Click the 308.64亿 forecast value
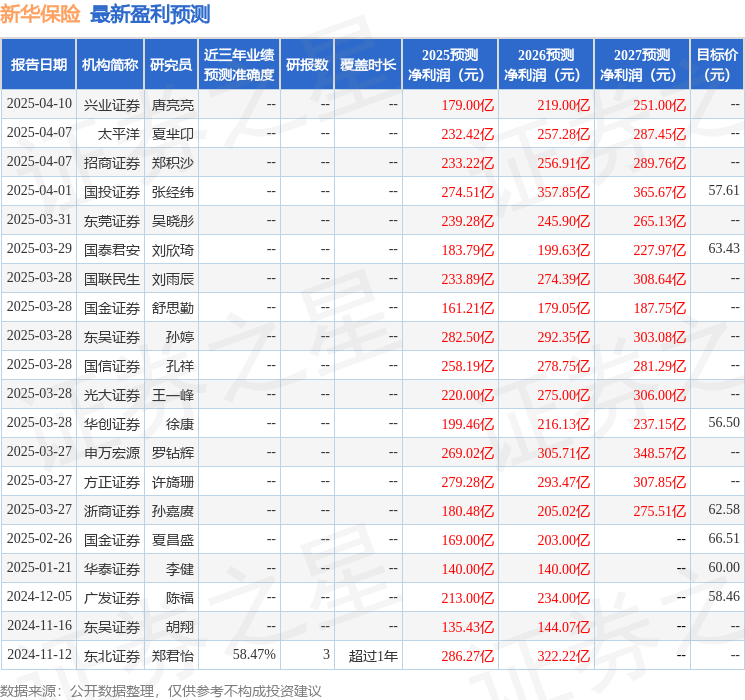 coord(660,279)
